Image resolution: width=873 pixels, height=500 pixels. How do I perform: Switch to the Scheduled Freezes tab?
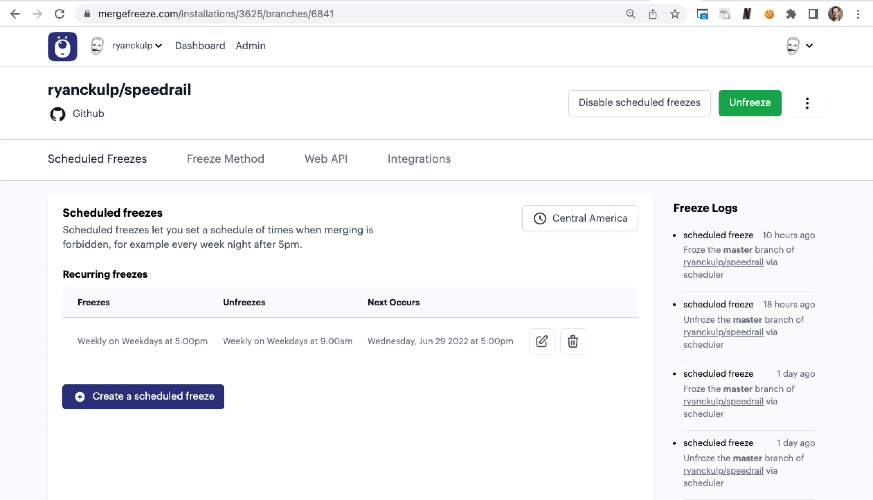tap(97, 159)
